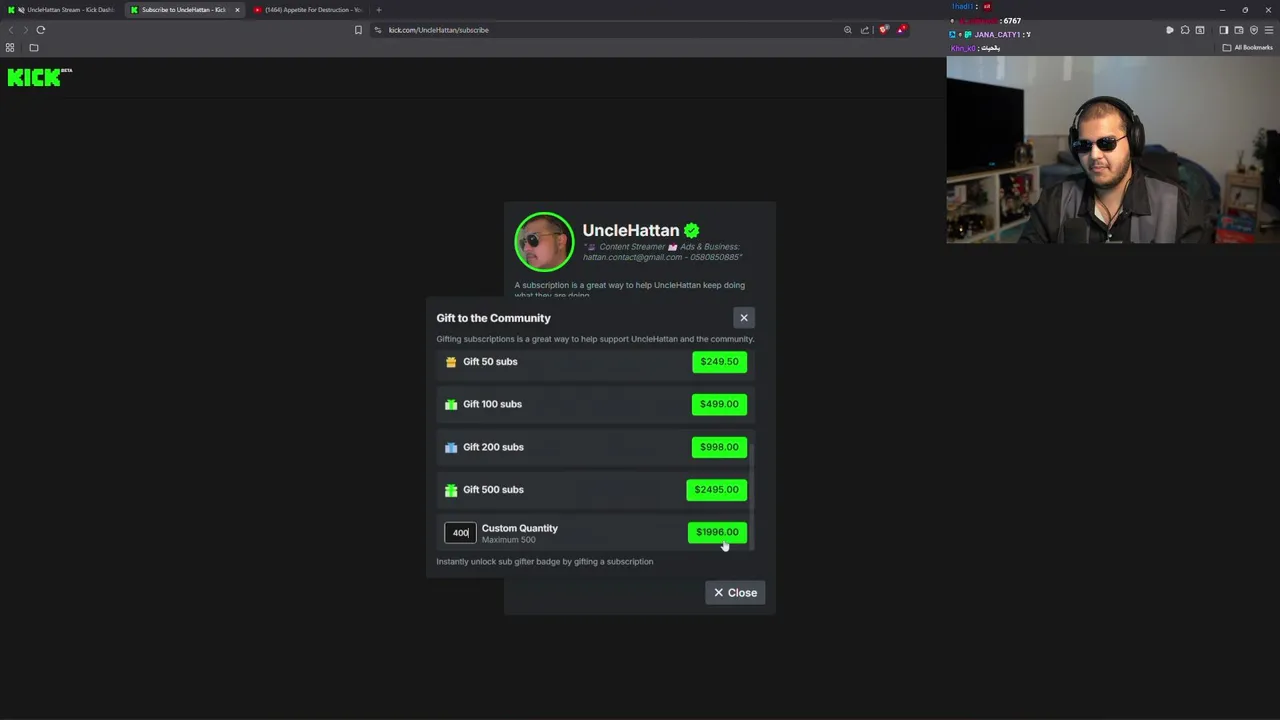Close the Subscribe to UncleHattan tab
The width and height of the screenshot is (1280, 720).
237,10
